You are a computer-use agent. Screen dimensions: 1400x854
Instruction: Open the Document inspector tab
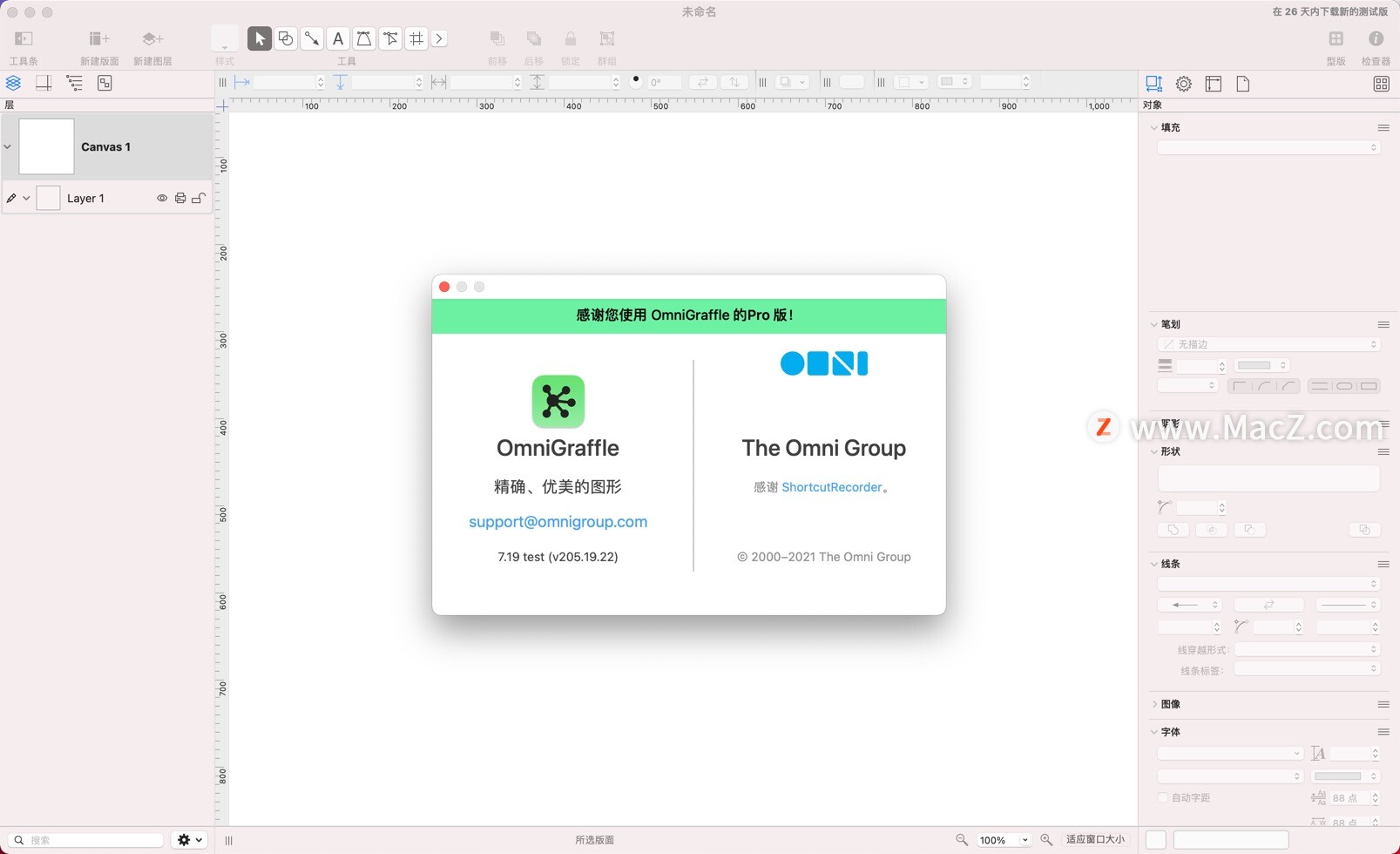pyautogui.click(x=1243, y=84)
